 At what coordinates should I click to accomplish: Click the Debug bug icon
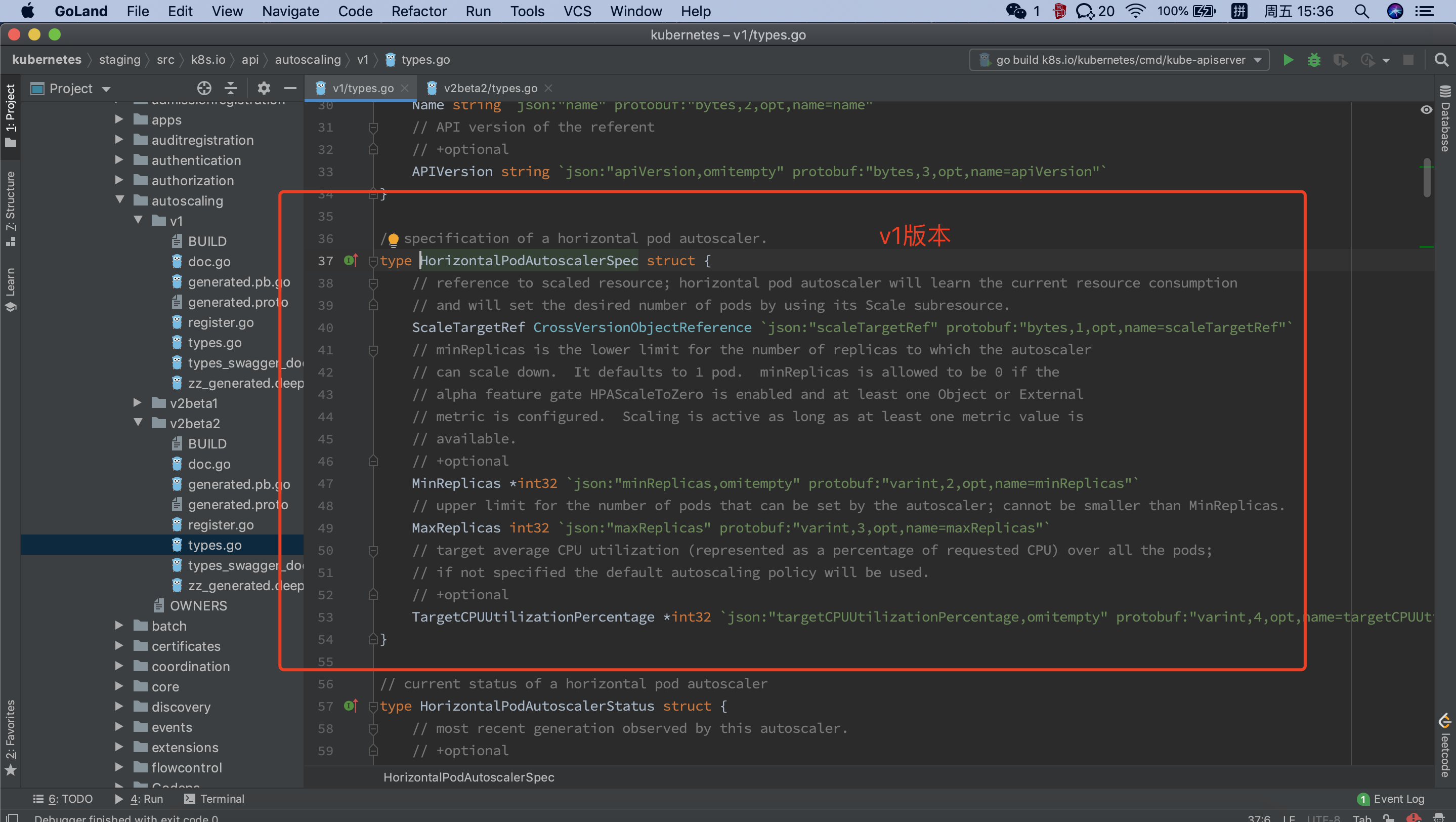click(1313, 60)
